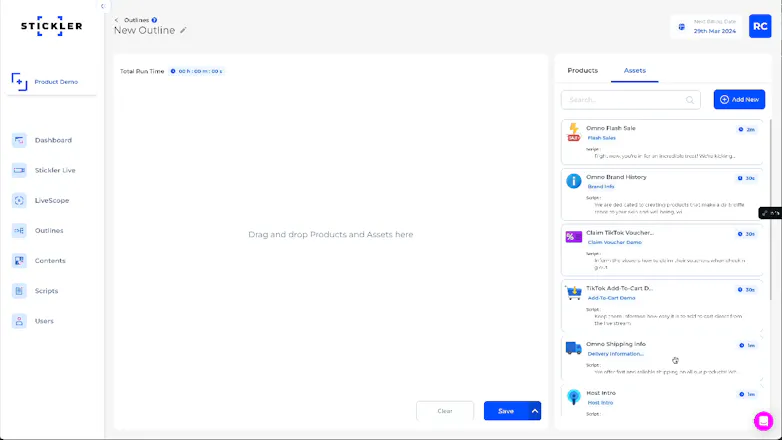Screen dimensions: 782x440
Task: Select Omno Brand History info icon
Action: 574,181
